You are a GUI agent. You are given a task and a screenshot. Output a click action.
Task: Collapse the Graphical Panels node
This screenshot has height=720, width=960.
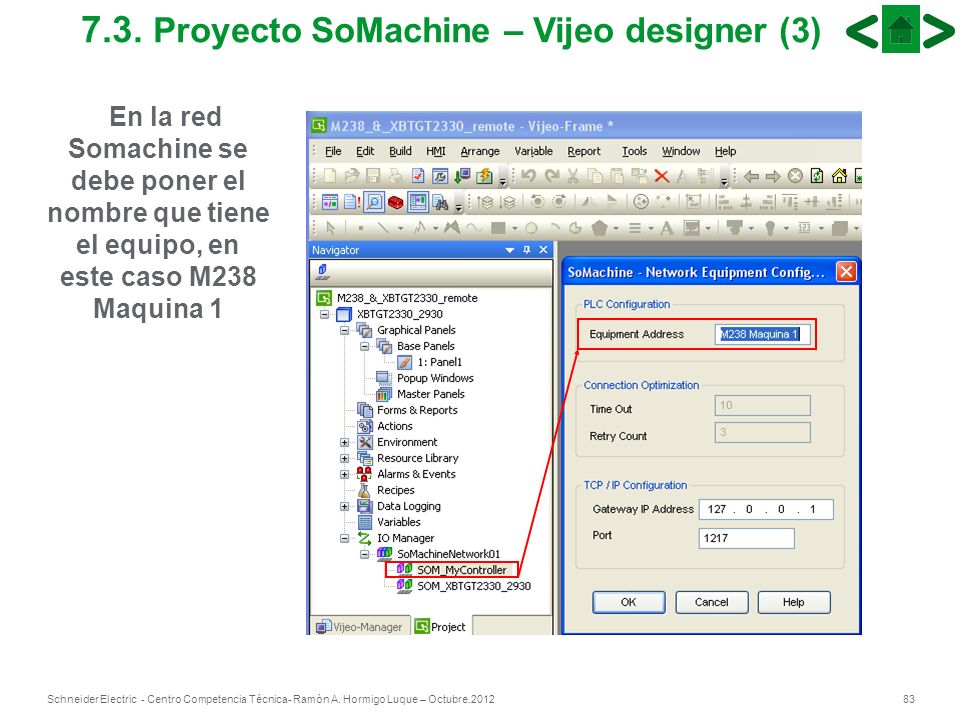coord(345,330)
